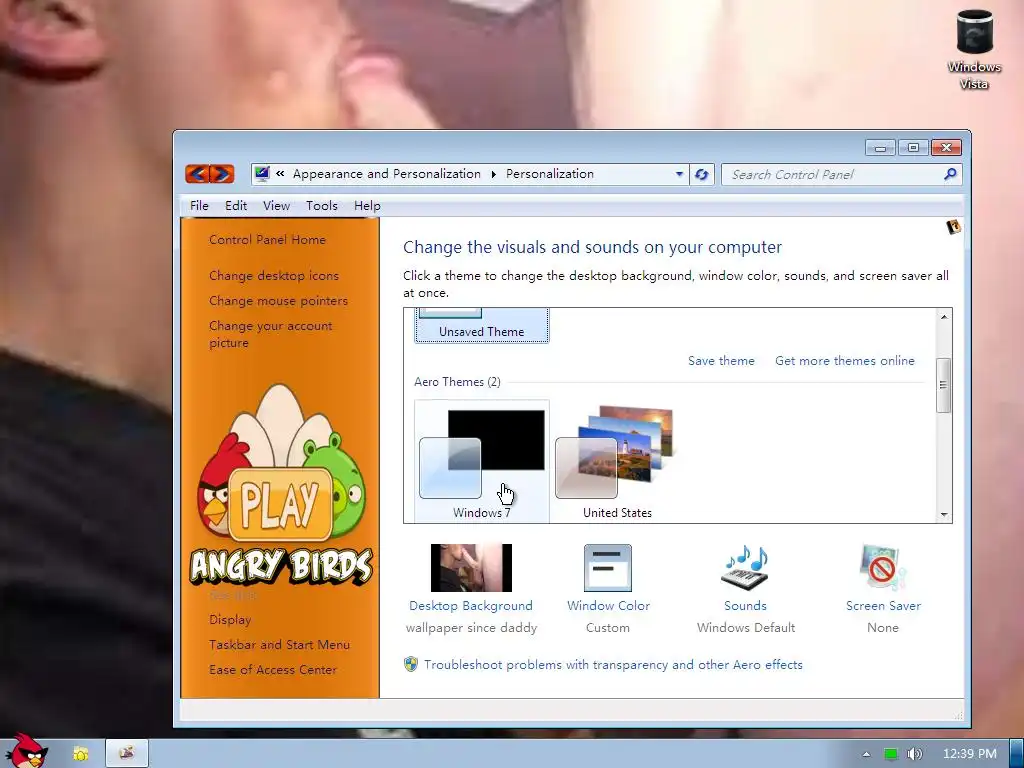Open Troubleshoot problems with transparency link
The image size is (1024, 768).
click(x=613, y=665)
